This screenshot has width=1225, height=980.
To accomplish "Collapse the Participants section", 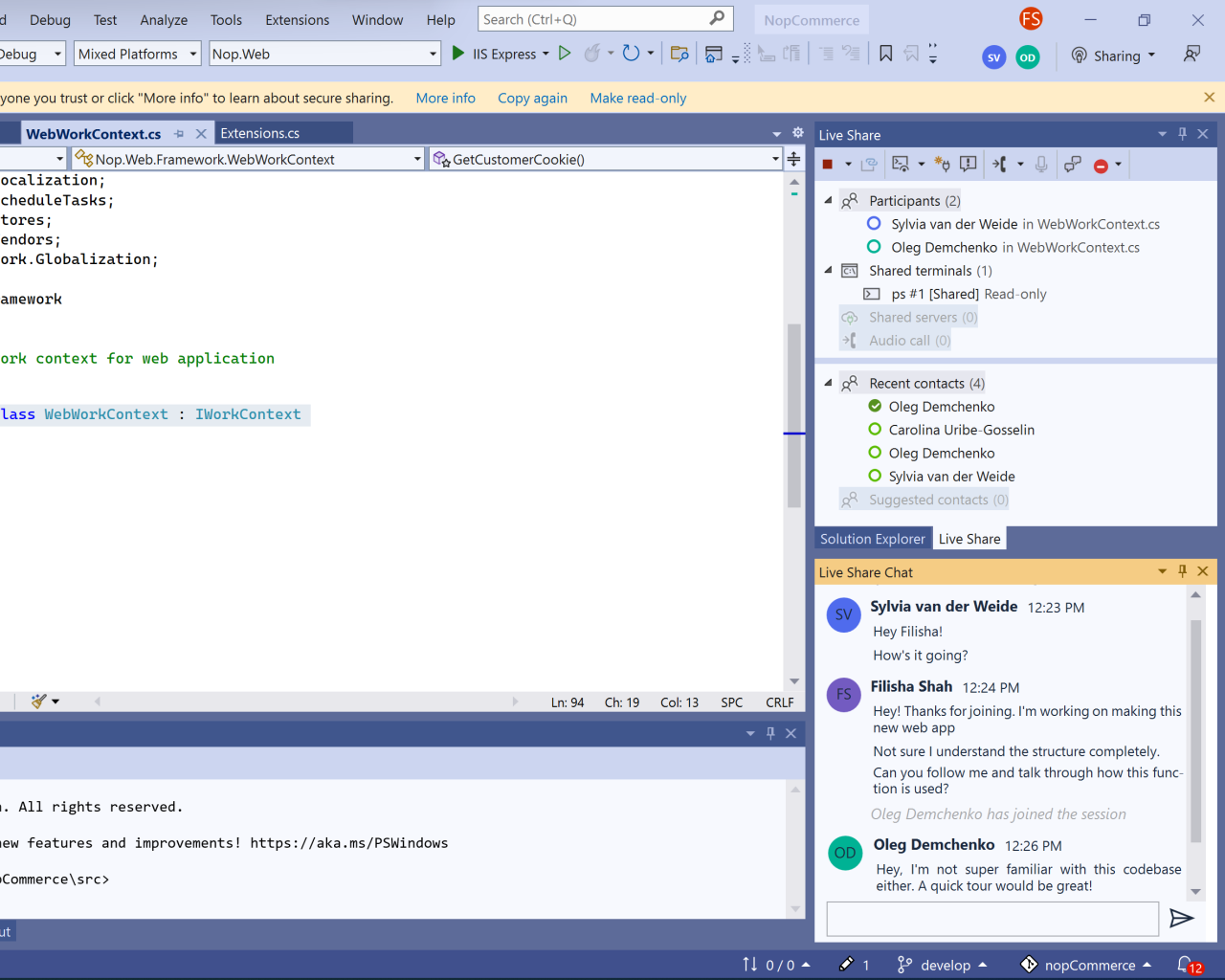I will click(827, 200).
